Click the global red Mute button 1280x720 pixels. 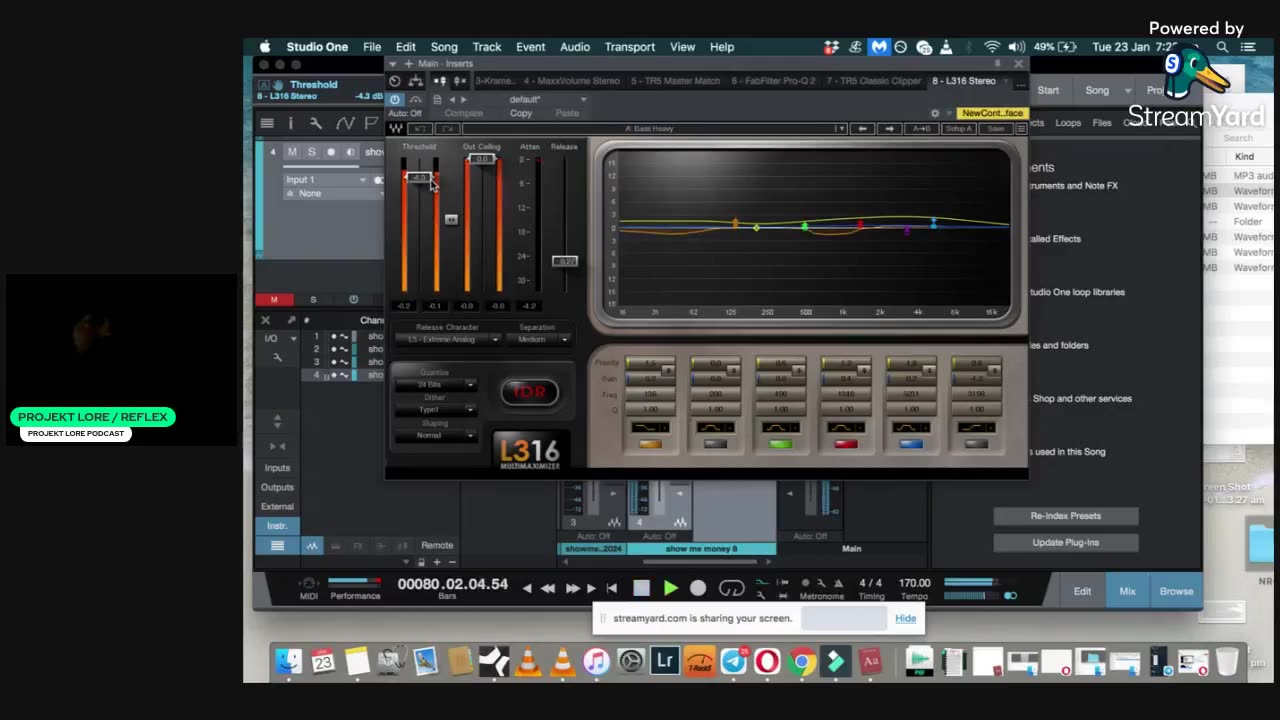[x=274, y=300]
